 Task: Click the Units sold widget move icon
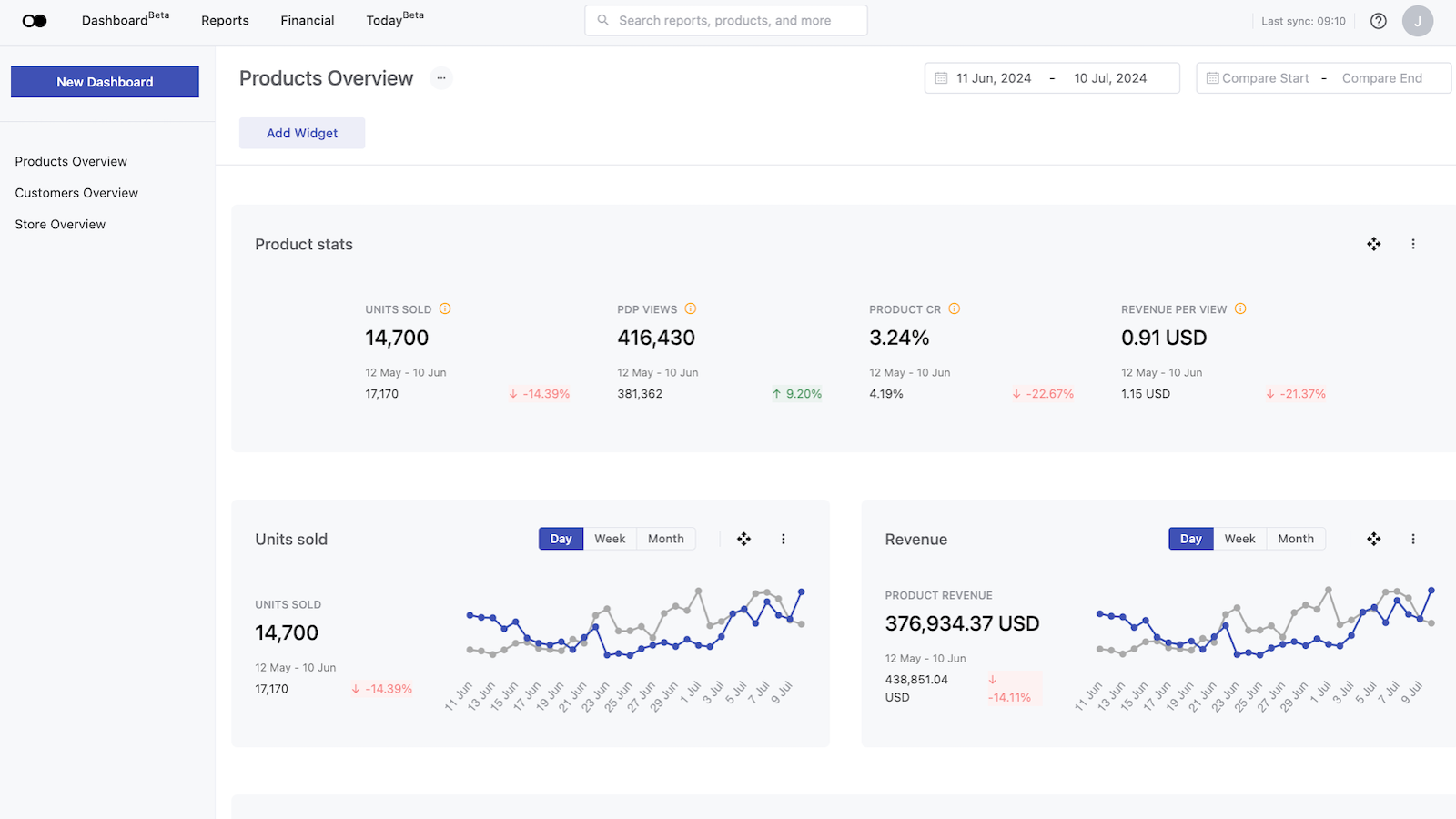point(743,539)
